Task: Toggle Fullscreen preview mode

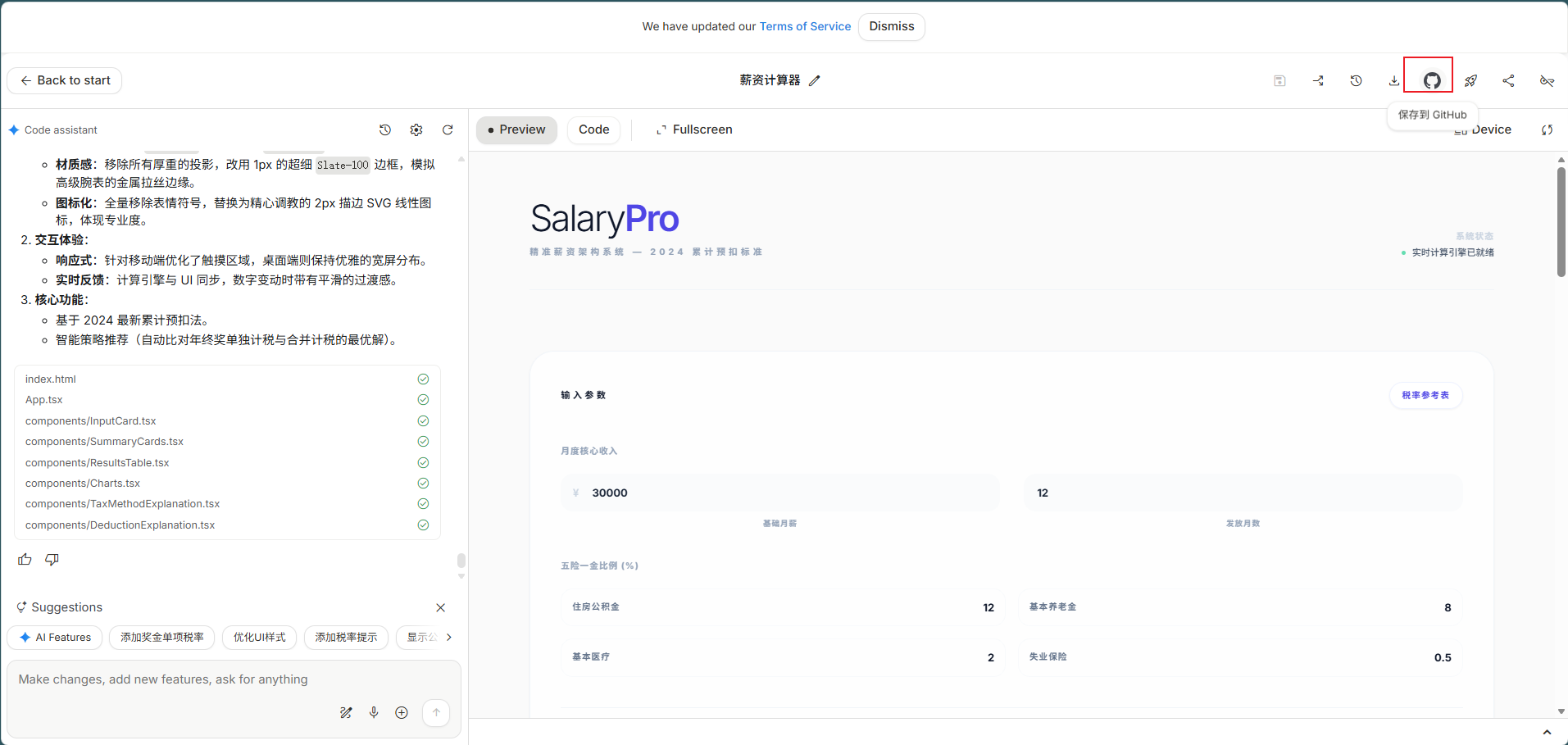Action: (x=694, y=129)
